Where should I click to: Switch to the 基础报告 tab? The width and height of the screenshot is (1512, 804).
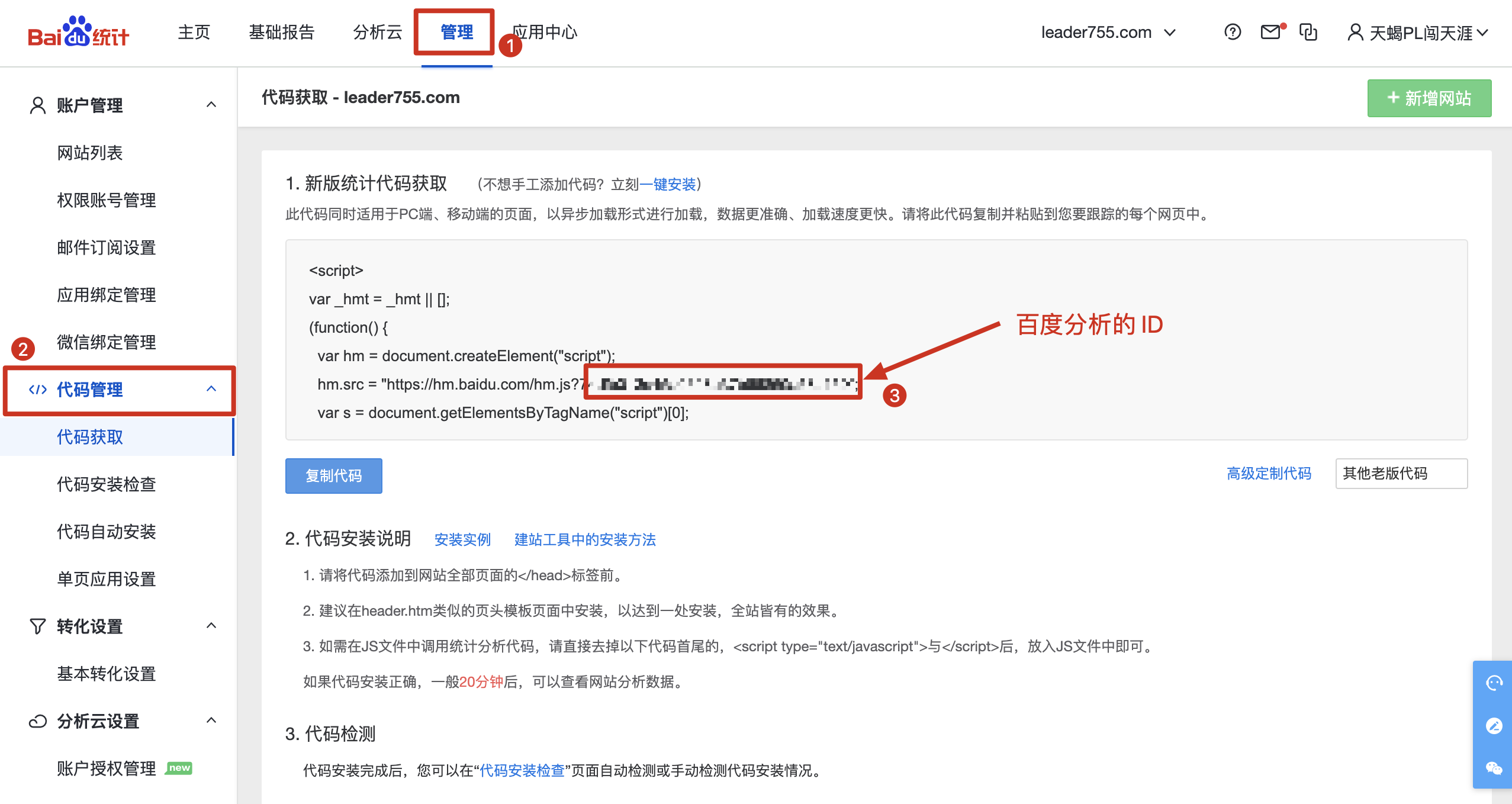click(x=281, y=33)
